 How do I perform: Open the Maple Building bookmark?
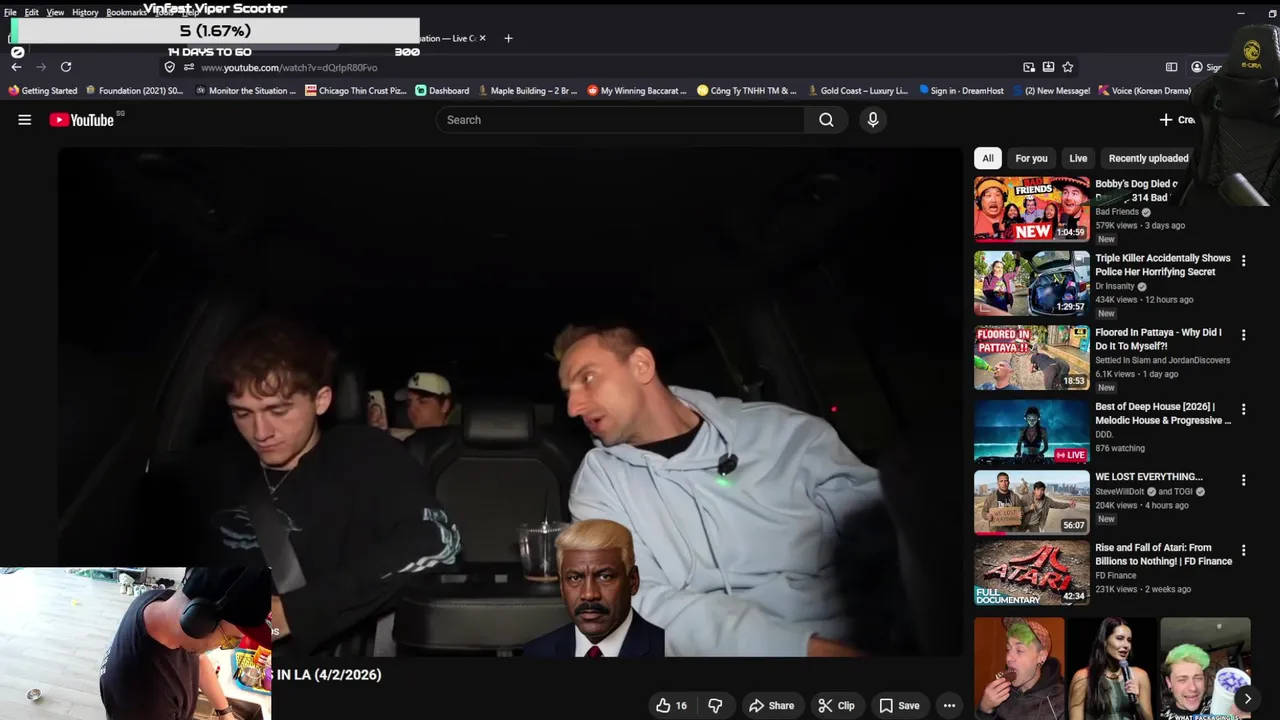click(x=527, y=91)
